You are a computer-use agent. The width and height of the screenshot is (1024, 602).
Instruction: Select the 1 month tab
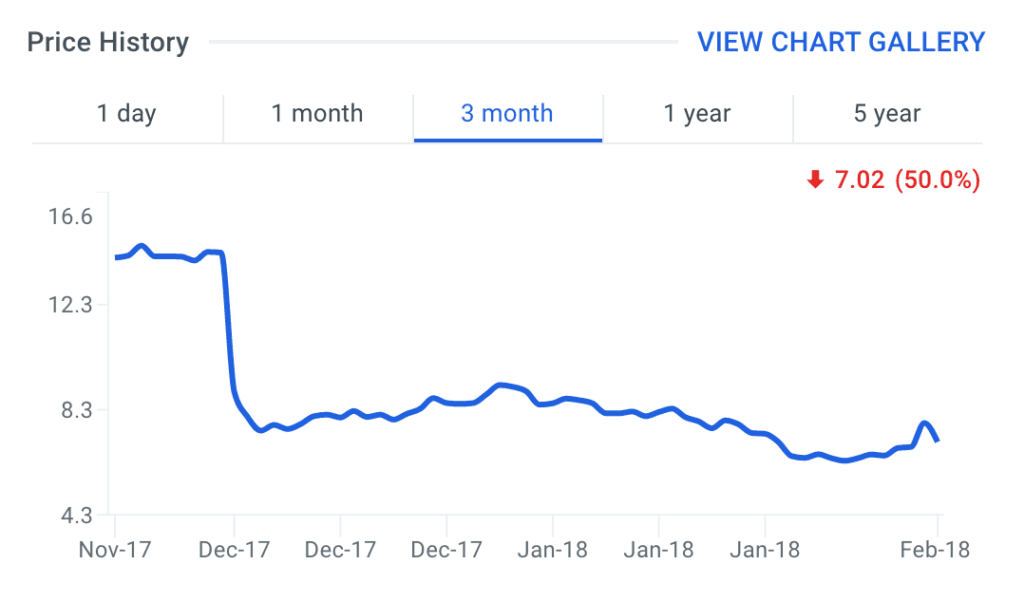(x=317, y=114)
